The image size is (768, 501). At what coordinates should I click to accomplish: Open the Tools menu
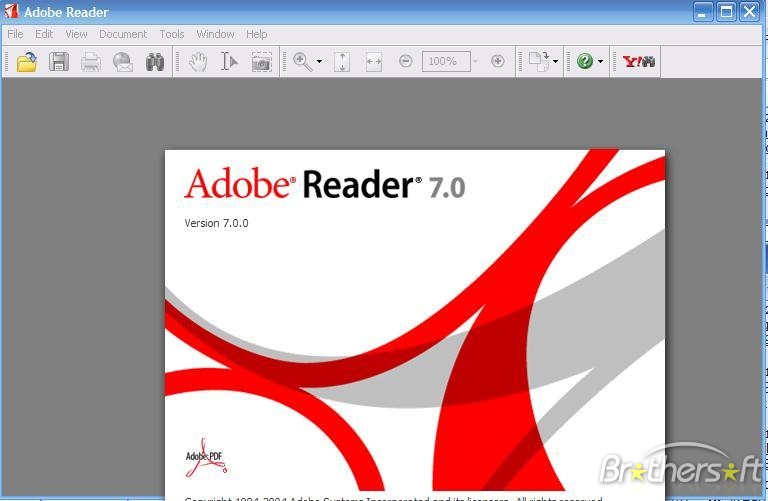tap(172, 34)
